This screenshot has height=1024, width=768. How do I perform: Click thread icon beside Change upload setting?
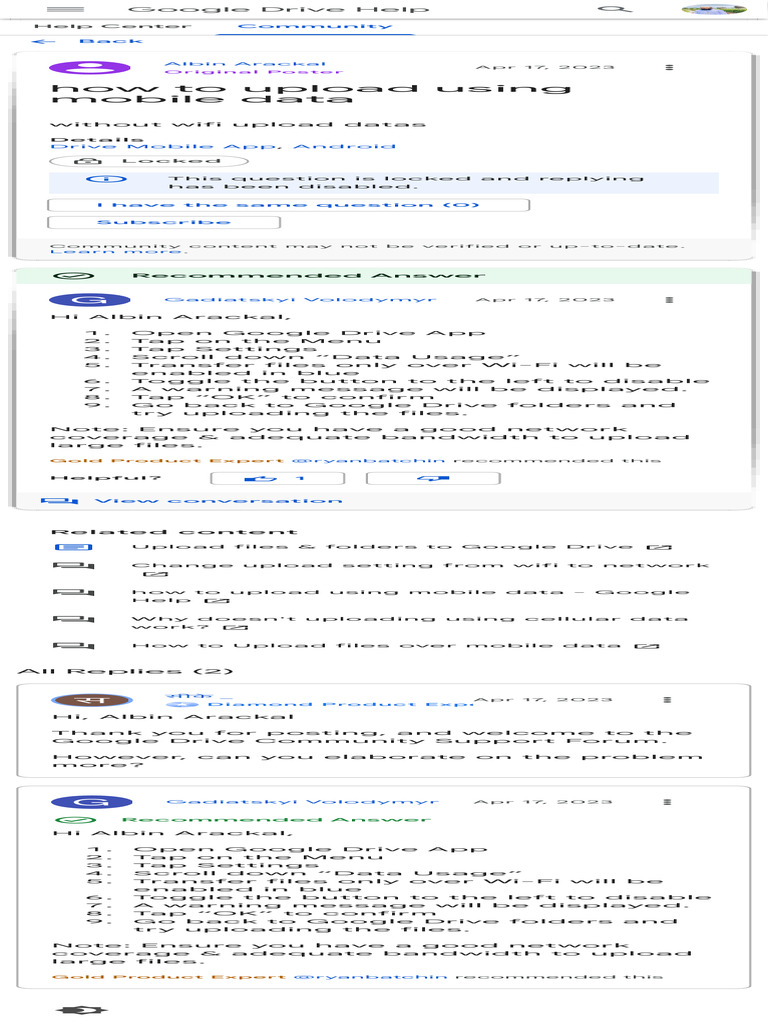(x=73, y=566)
